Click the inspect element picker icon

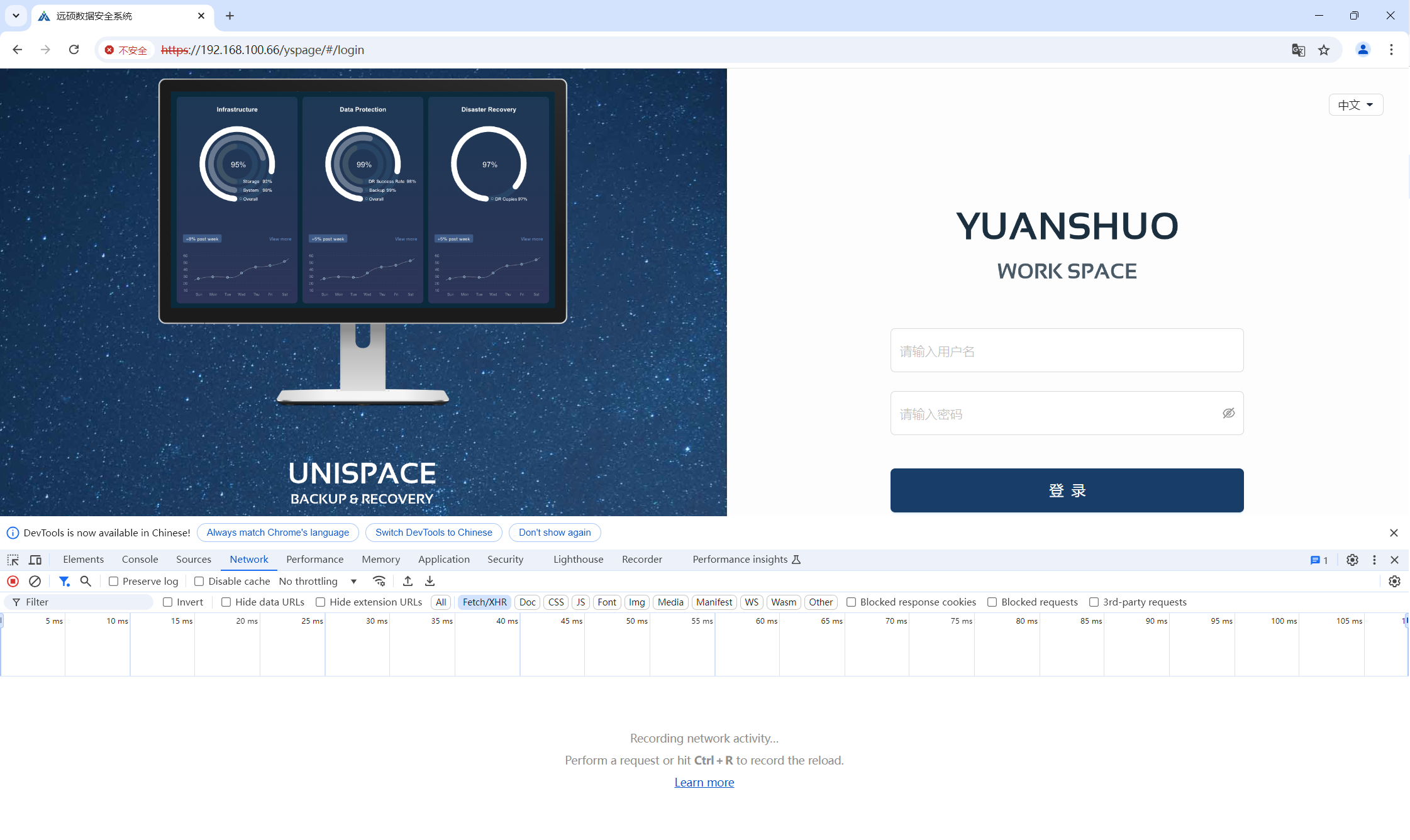click(x=13, y=560)
